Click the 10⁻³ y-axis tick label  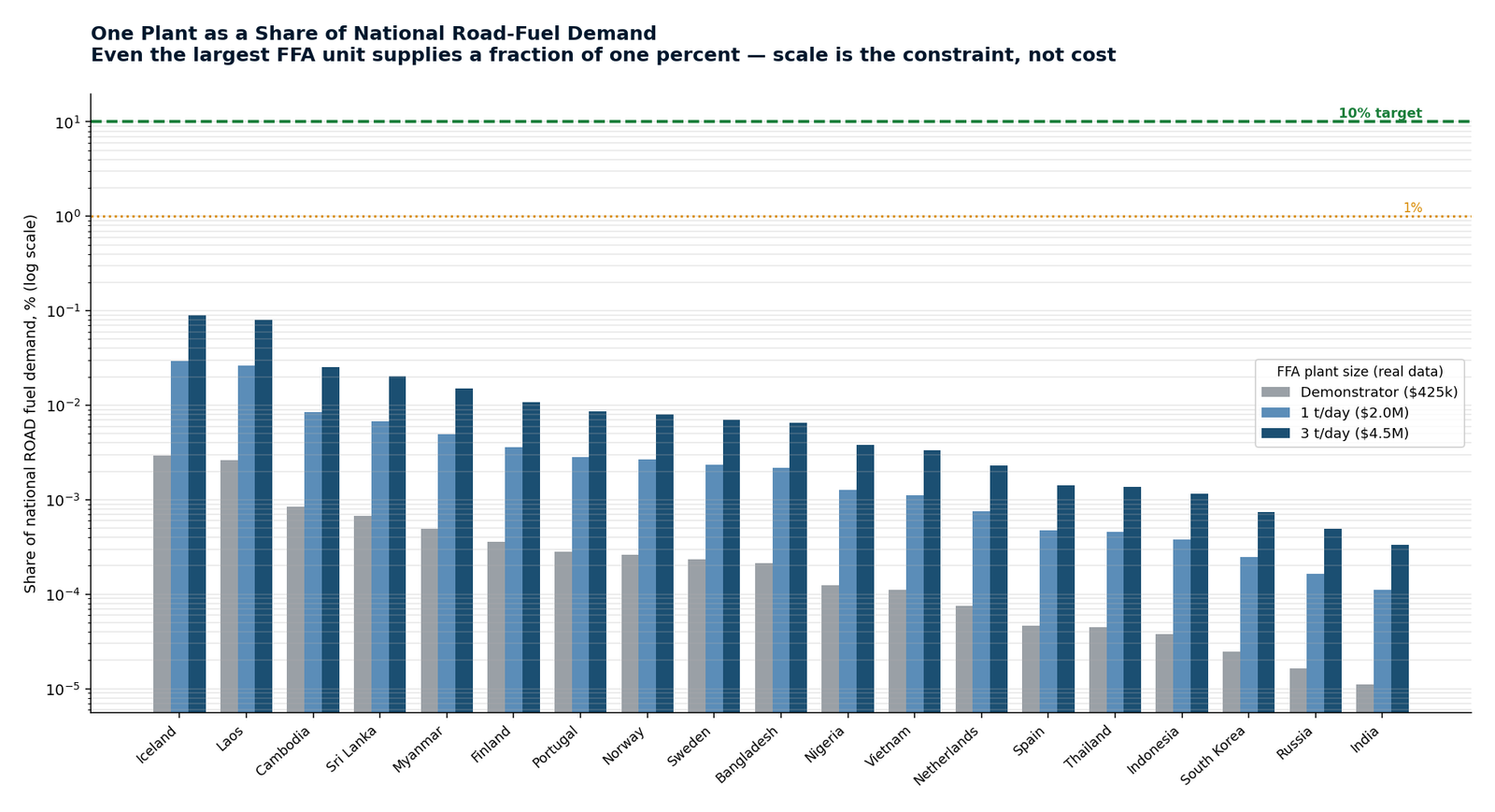tap(64, 499)
